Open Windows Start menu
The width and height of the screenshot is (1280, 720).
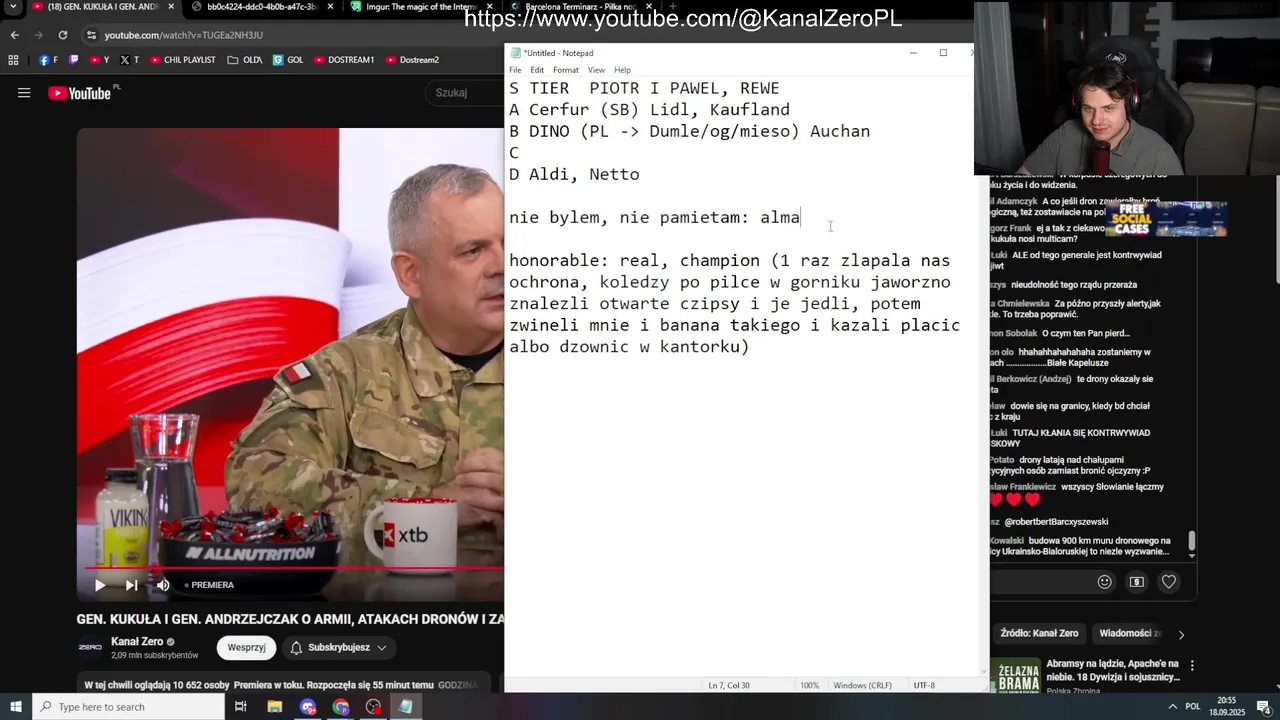click(15, 707)
